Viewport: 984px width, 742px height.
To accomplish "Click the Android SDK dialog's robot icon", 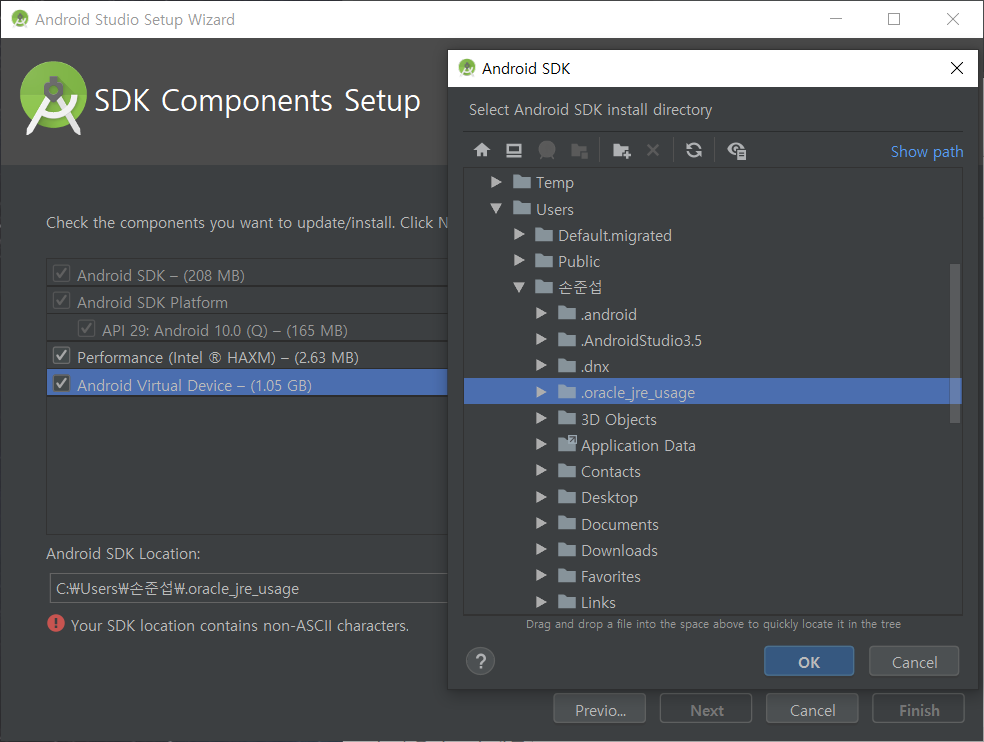I will tap(467, 68).
